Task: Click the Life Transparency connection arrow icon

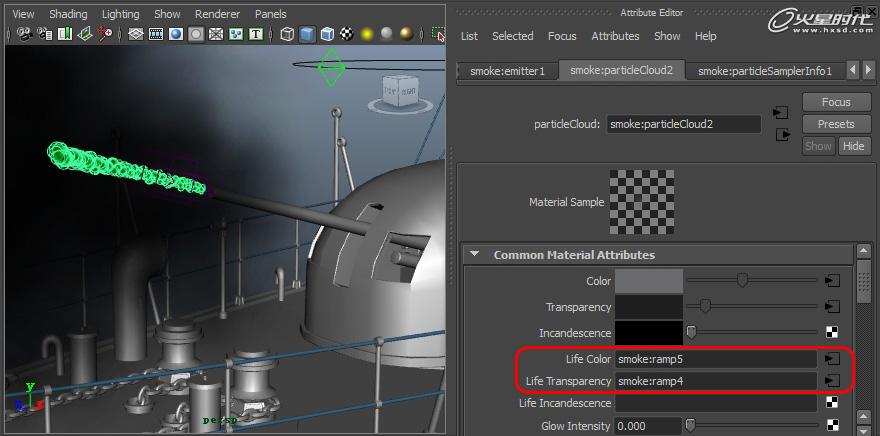Action: tap(832, 381)
